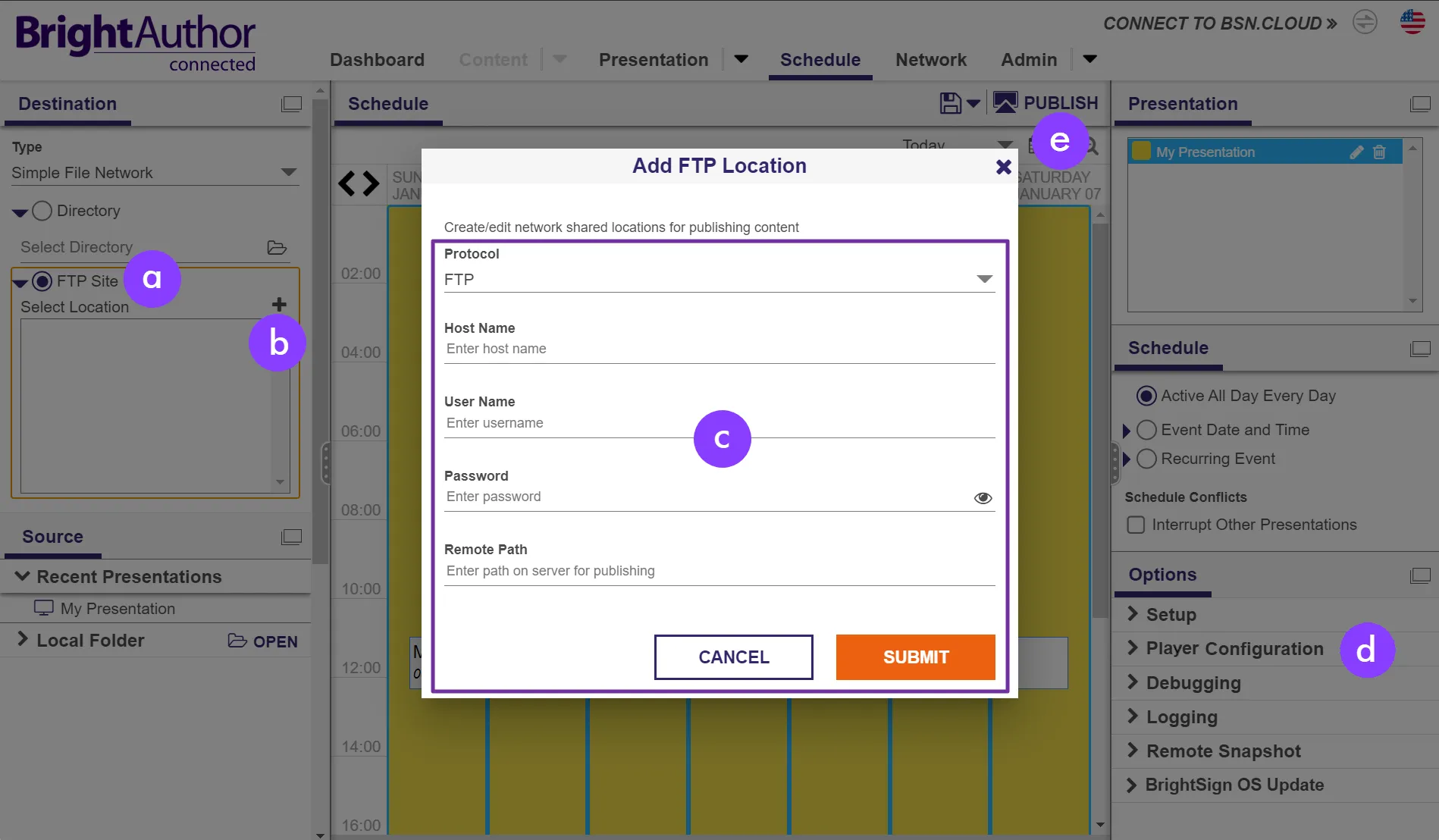
Task: Click the SUBMIT button
Action: (x=916, y=657)
